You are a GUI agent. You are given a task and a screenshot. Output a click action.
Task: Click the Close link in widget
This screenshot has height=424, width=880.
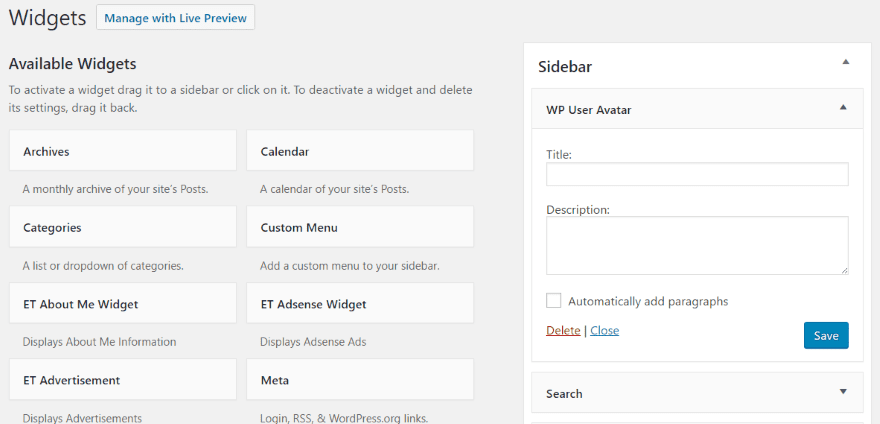(604, 331)
